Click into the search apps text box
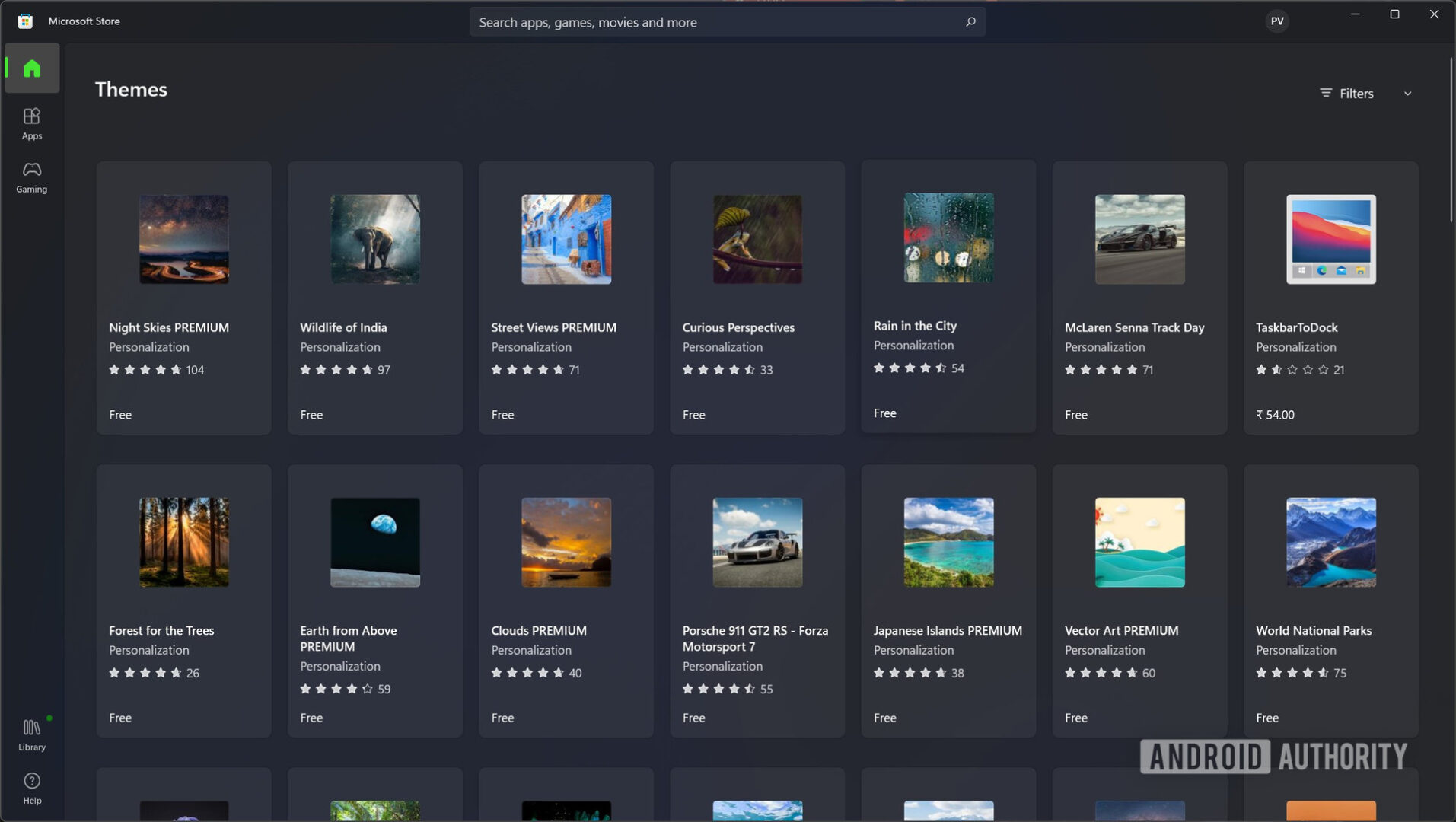1456x822 pixels. click(715, 22)
